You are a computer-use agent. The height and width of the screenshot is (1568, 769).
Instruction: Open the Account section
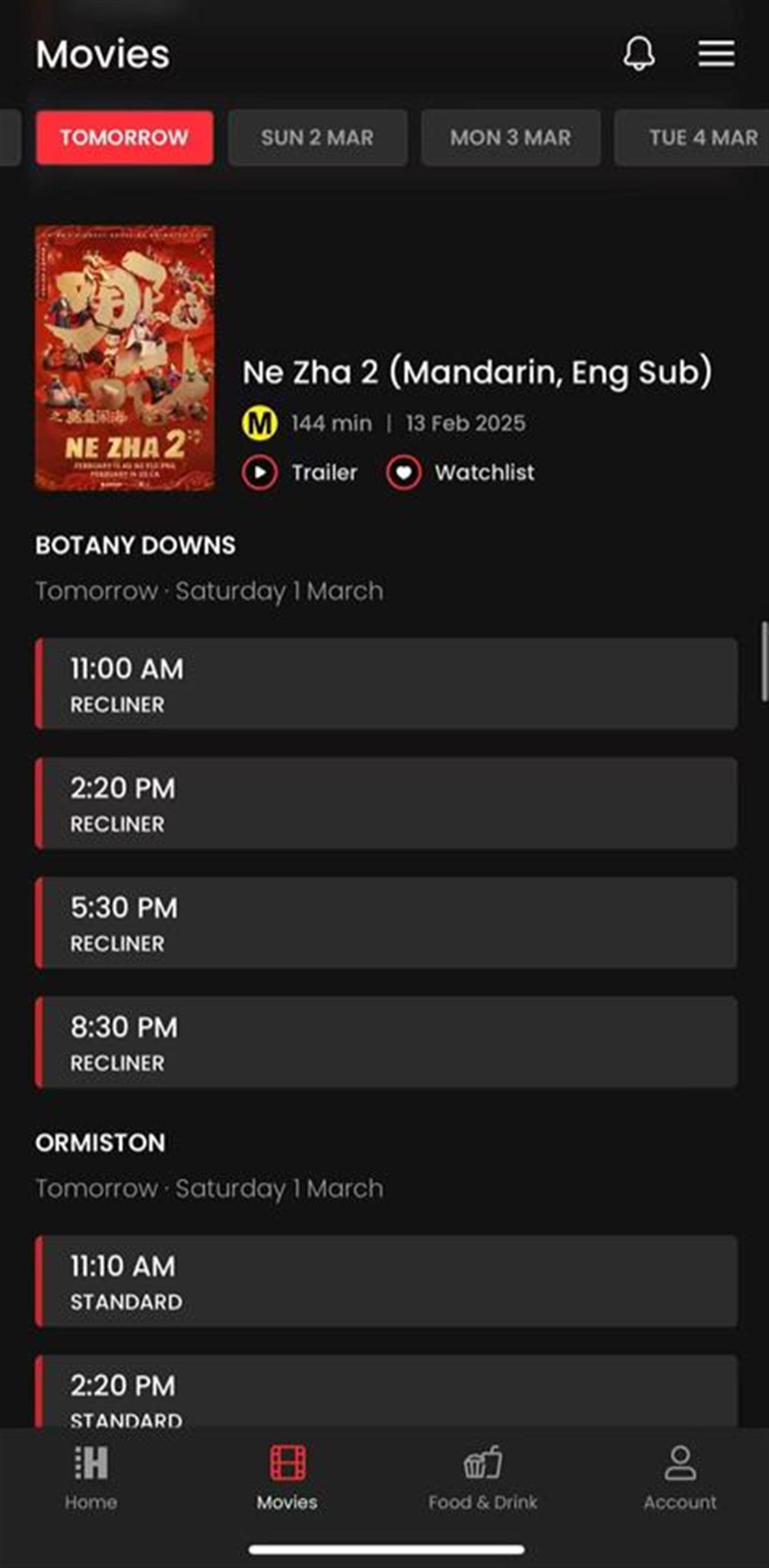point(680,1474)
